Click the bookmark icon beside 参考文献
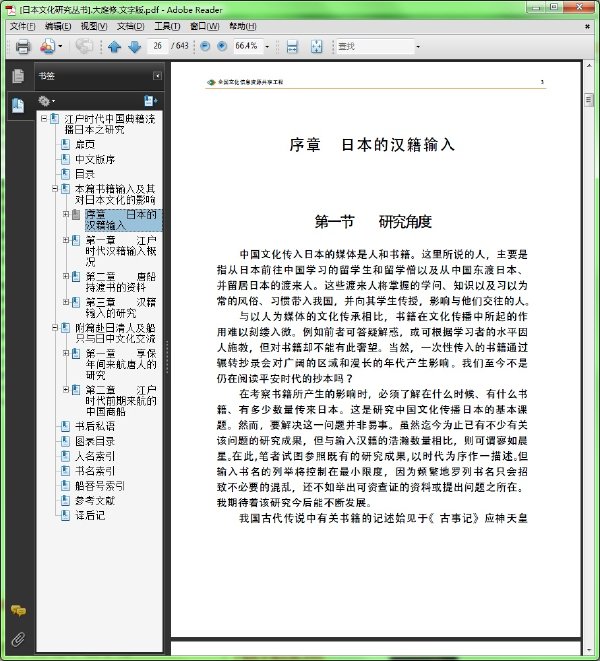The width and height of the screenshot is (600, 661). [65, 501]
